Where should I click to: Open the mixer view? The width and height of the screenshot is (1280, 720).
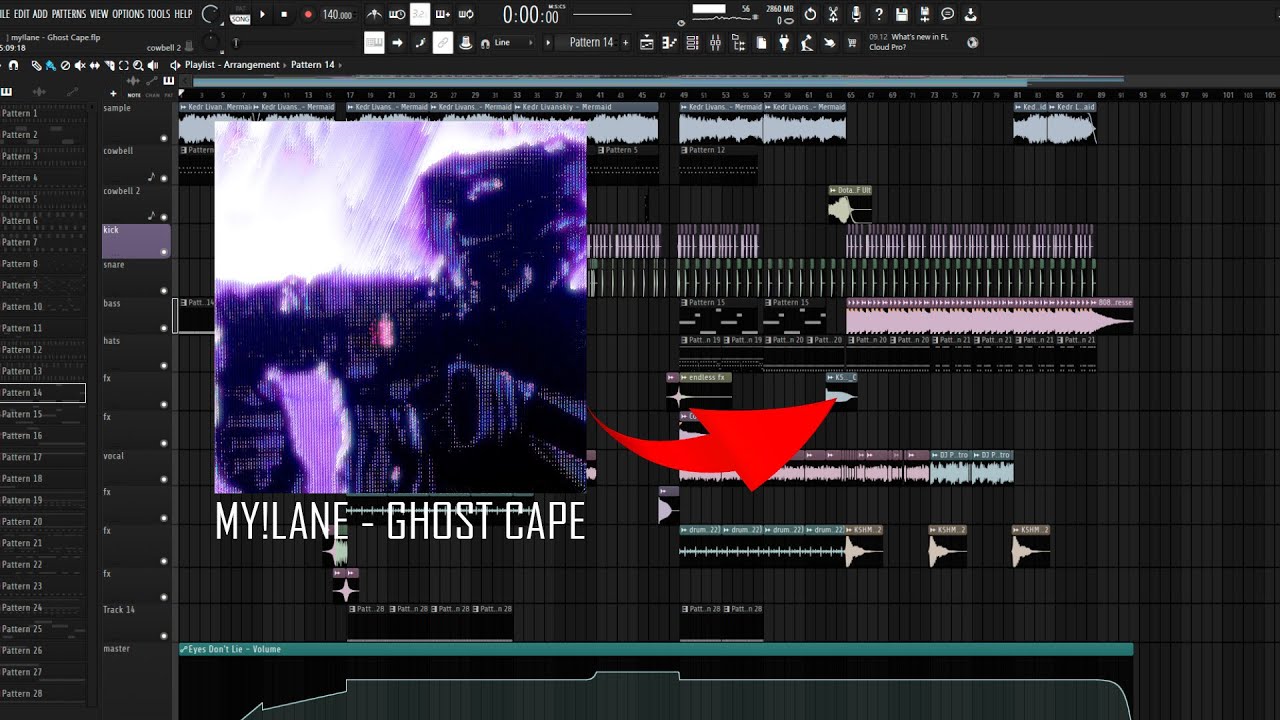(715, 43)
